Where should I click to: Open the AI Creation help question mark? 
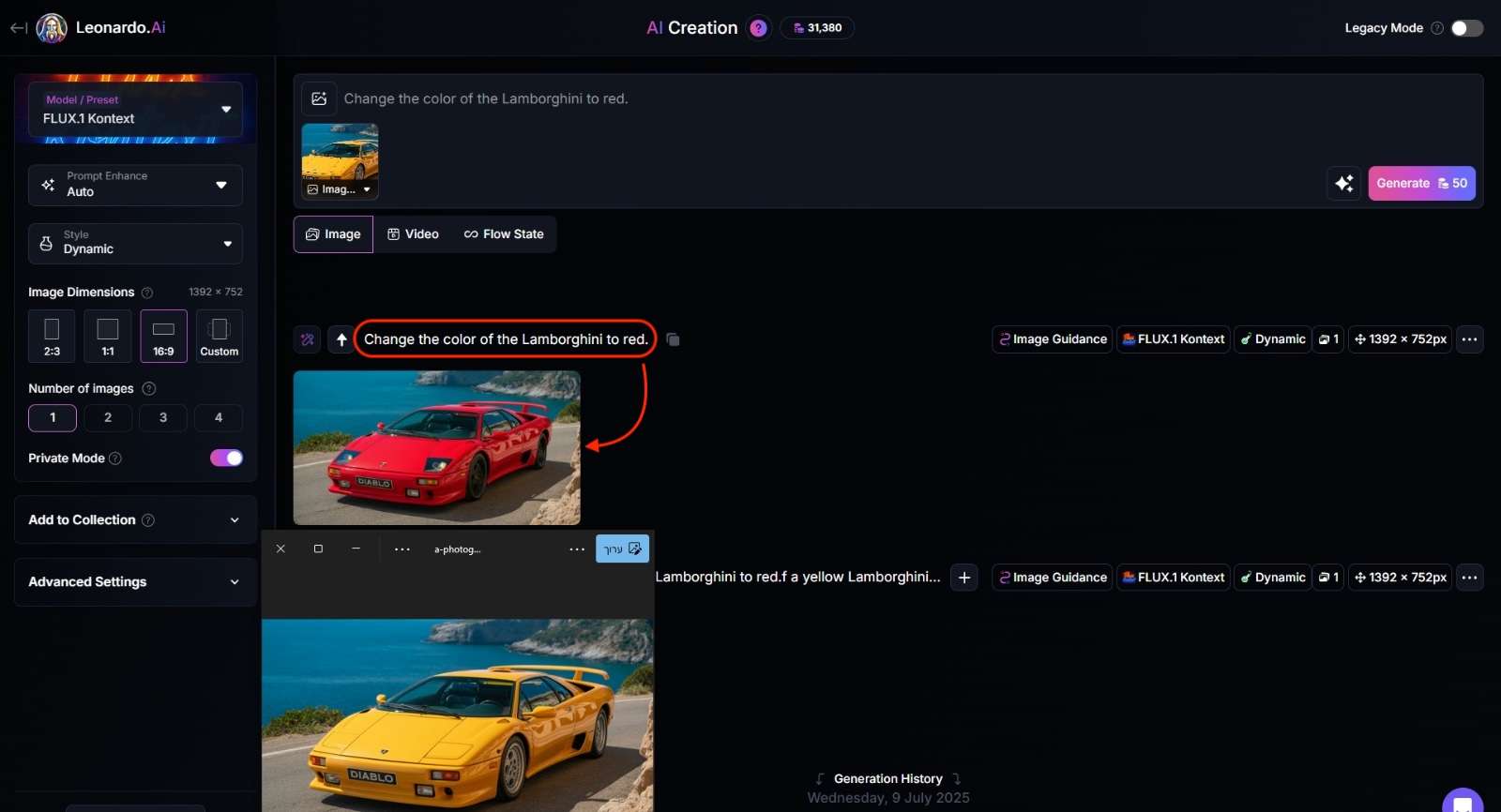758,28
